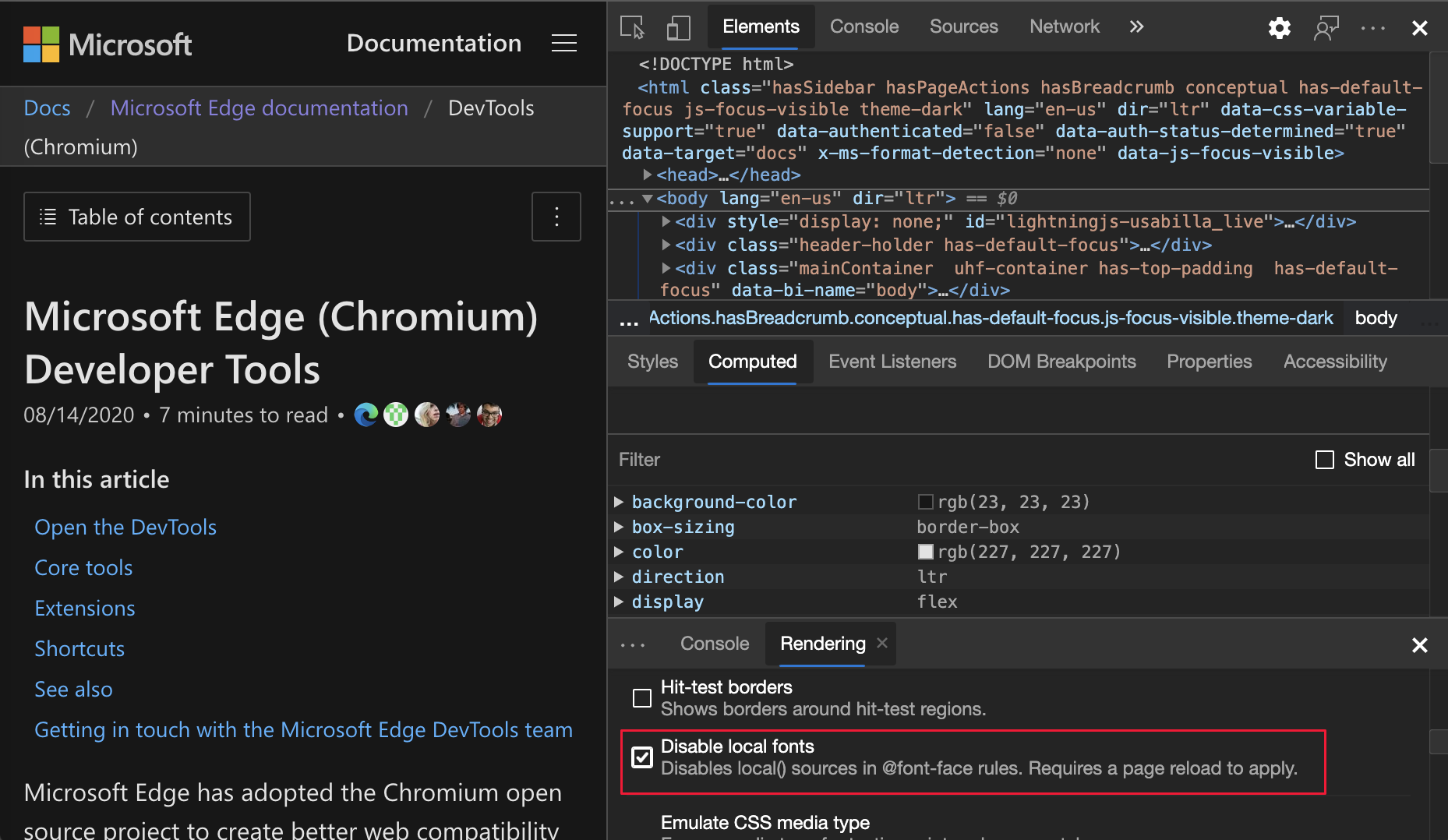Toggle device emulation toolbar icon
1448x840 pixels.
point(679,27)
